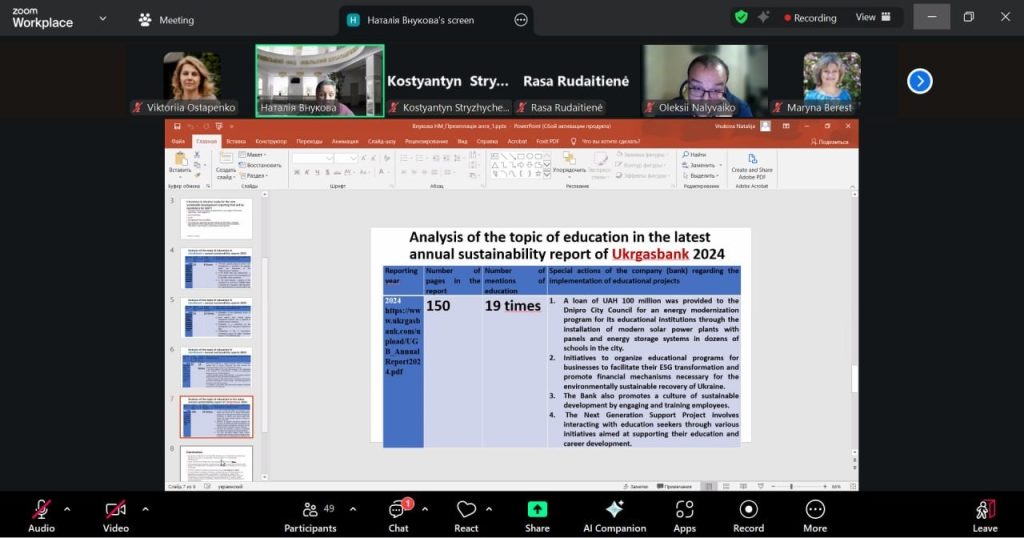Viewport: 1024px width, 538px height.
Task: Show next participants with arrow button
Action: 919,81
